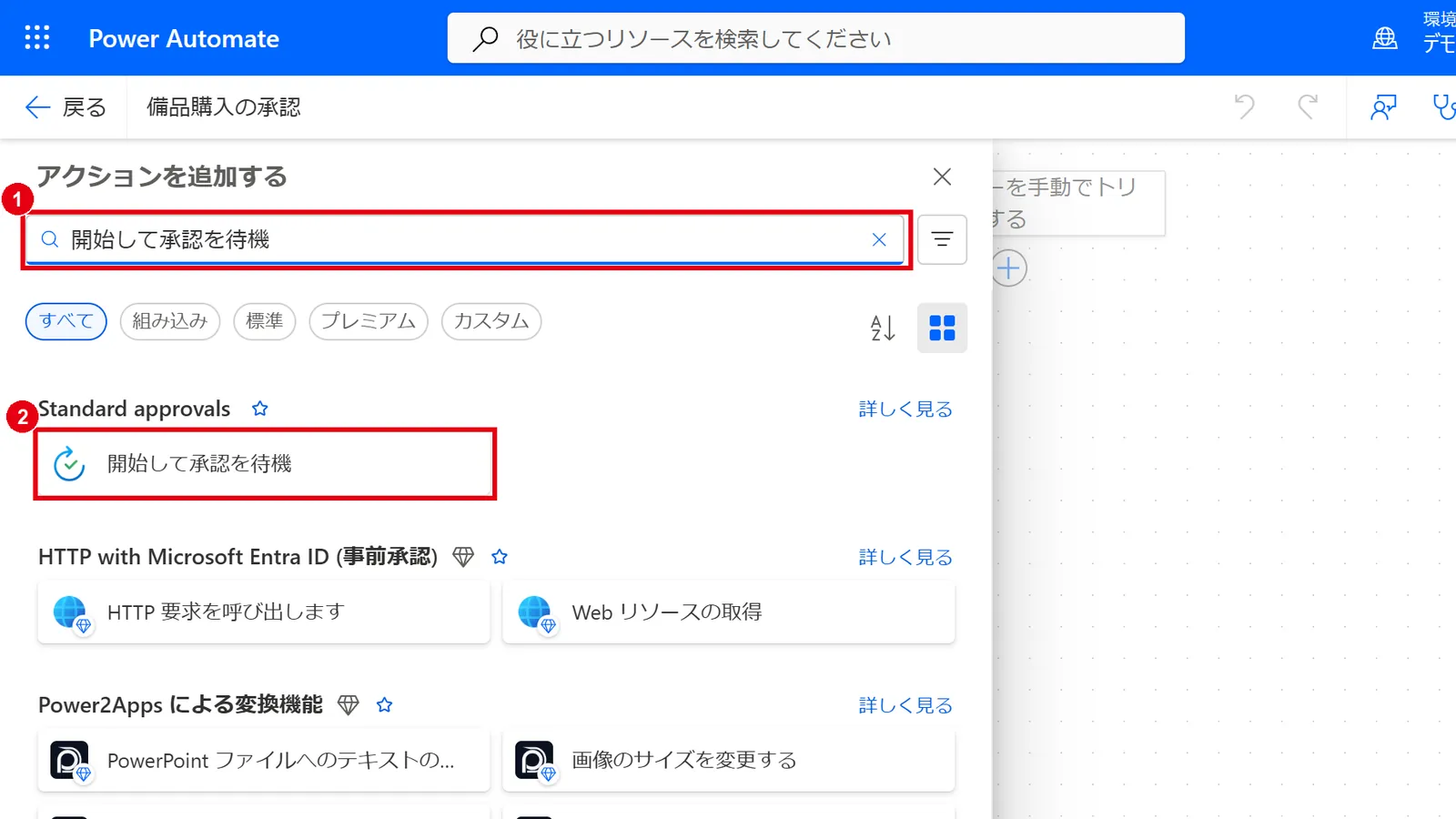The image size is (1456, 819).
Task: Click the Power Automate title
Action: pyautogui.click(x=184, y=38)
